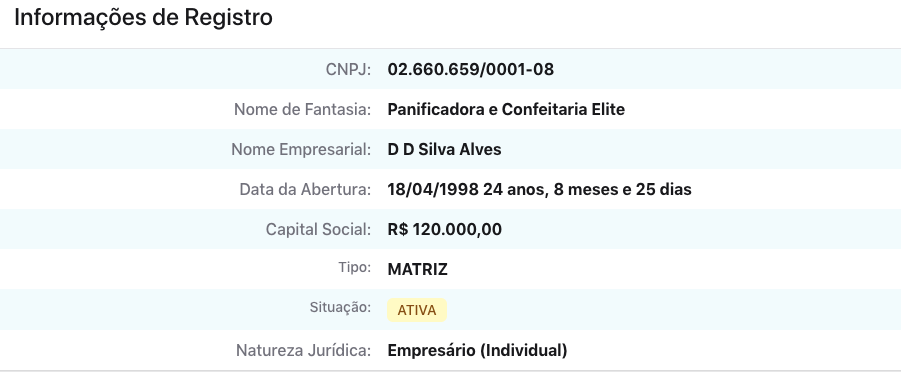This screenshot has height=372, width=901.
Task: Select the CNPJ number 02.660.659/0001-08
Action: tap(471, 70)
